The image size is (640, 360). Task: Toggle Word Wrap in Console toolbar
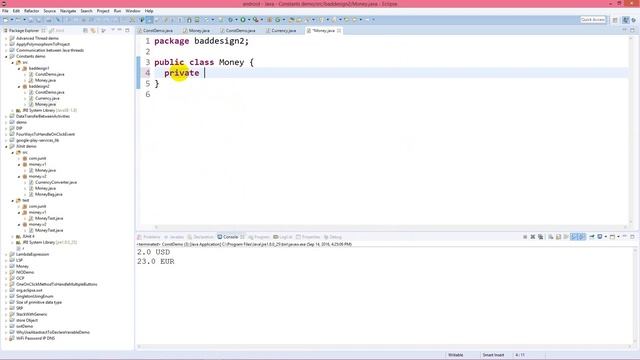click(566, 237)
